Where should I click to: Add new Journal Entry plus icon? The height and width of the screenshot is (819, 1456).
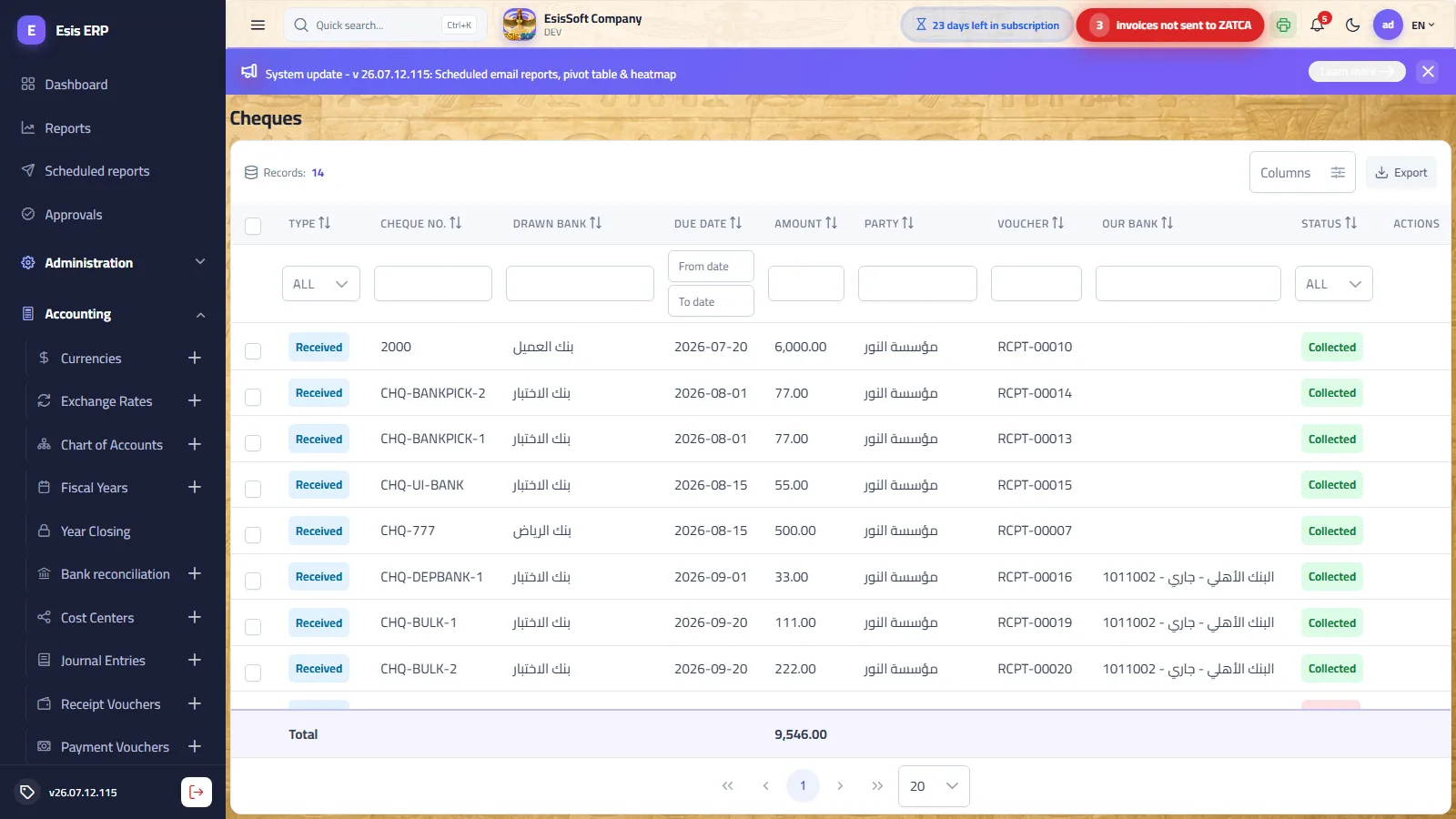(195, 660)
